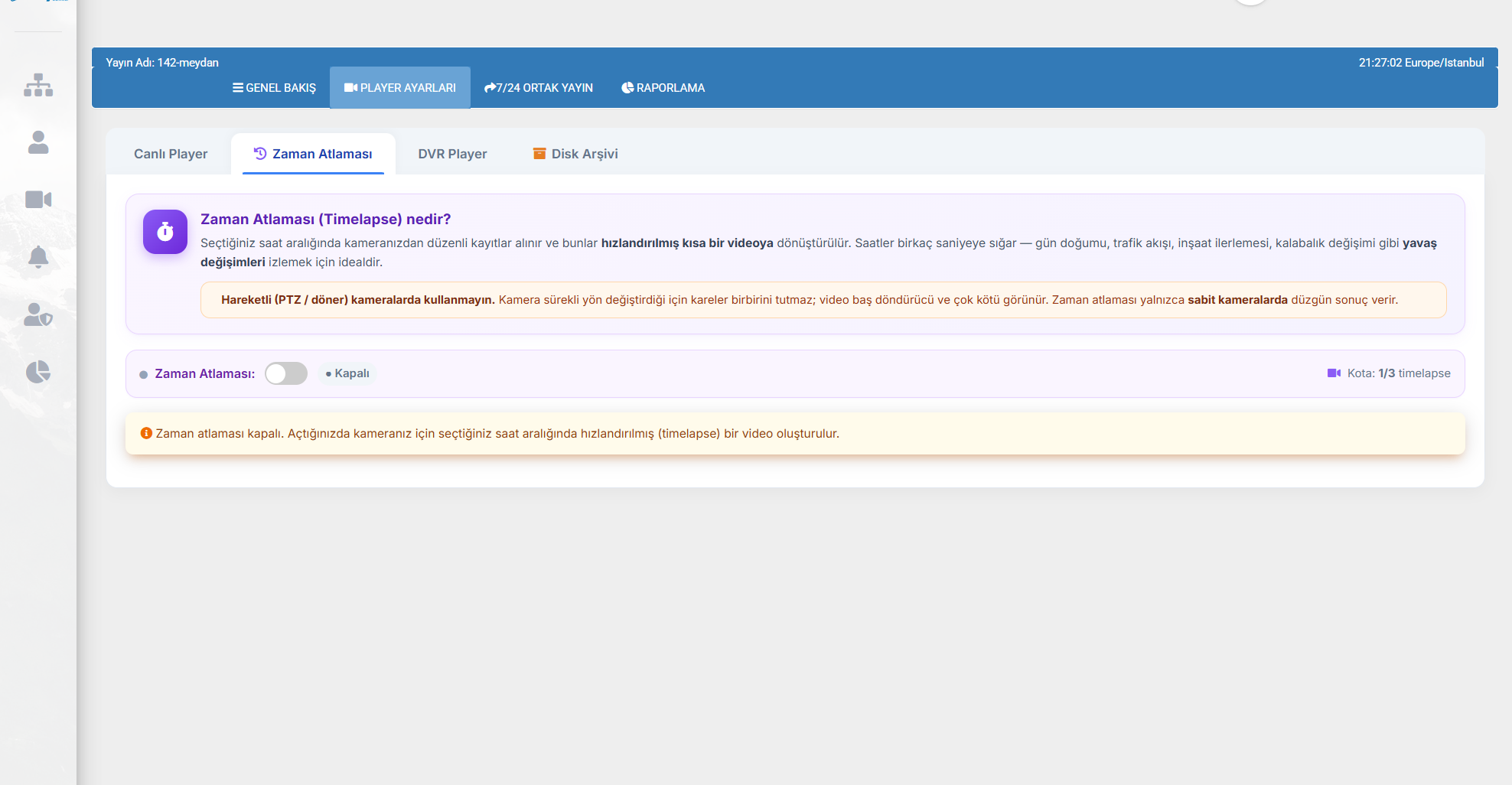Open the GENEL BAKIŞ menu item
This screenshot has height=785, width=1512.
tap(274, 88)
